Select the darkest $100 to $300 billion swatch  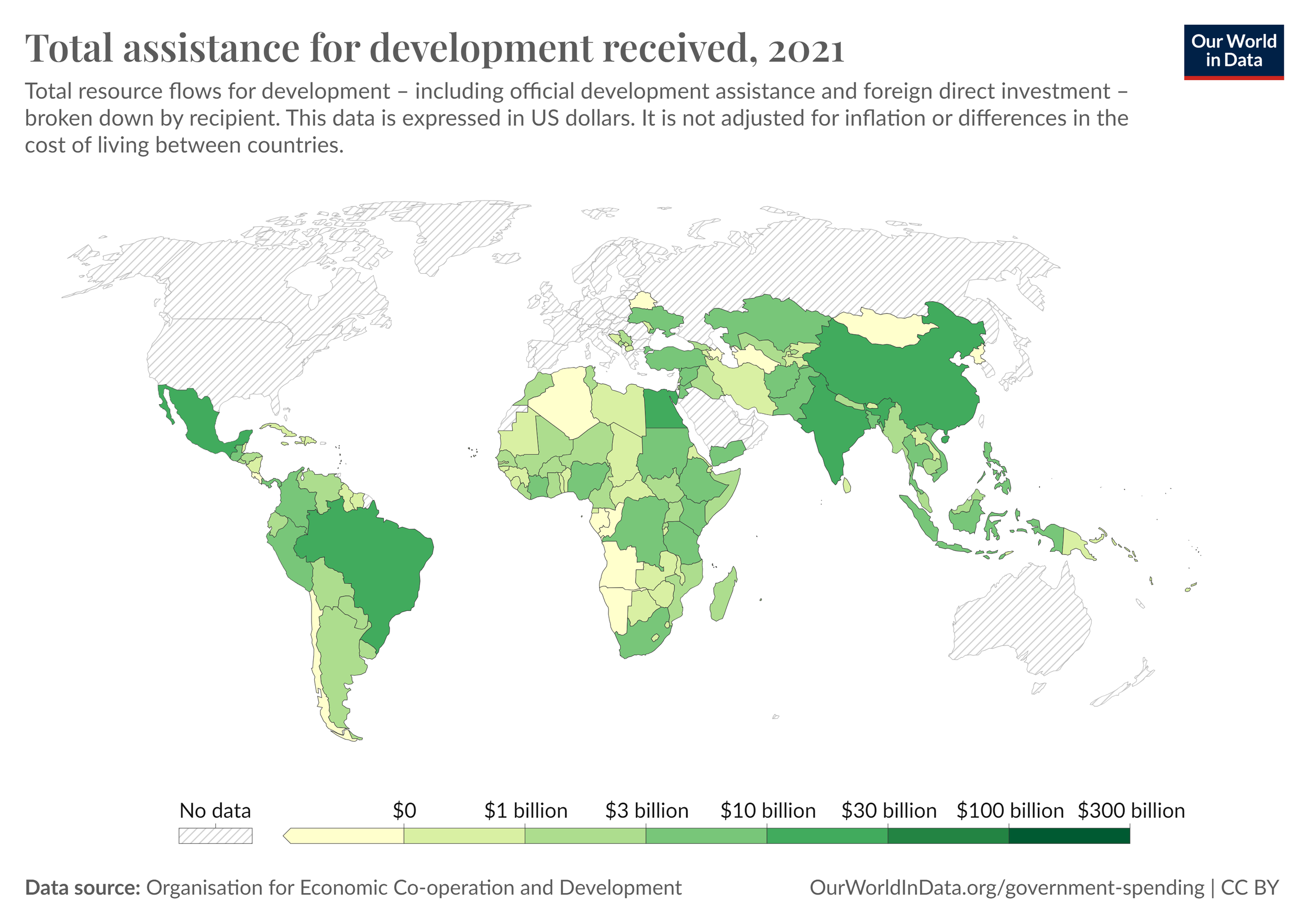1069,836
